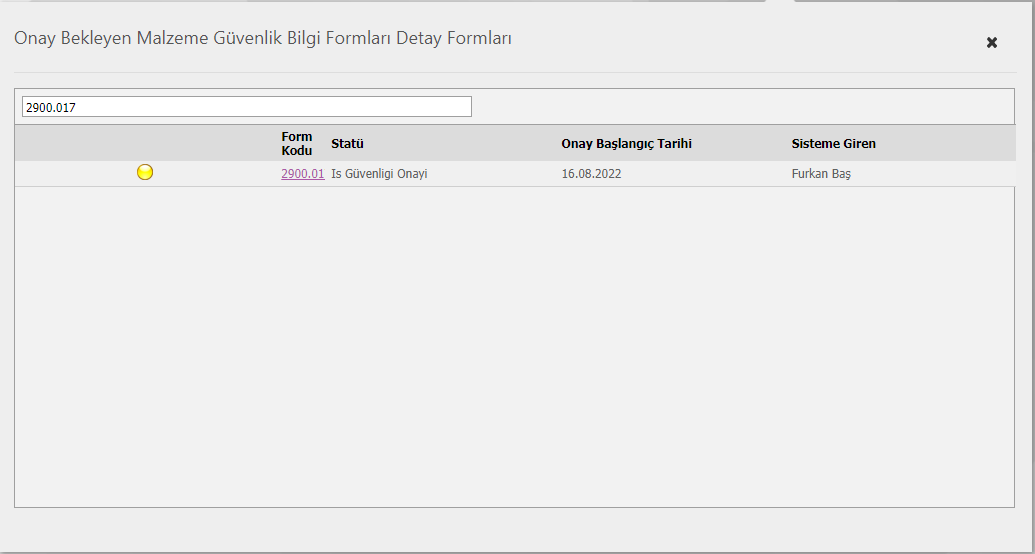
Task: Click the dialog footer area below the list
Action: coord(514,528)
